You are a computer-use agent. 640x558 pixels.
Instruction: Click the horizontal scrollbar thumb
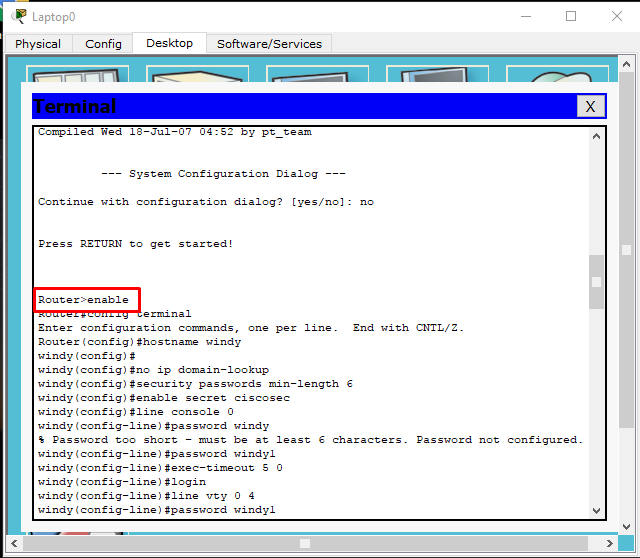tap(305, 543)
